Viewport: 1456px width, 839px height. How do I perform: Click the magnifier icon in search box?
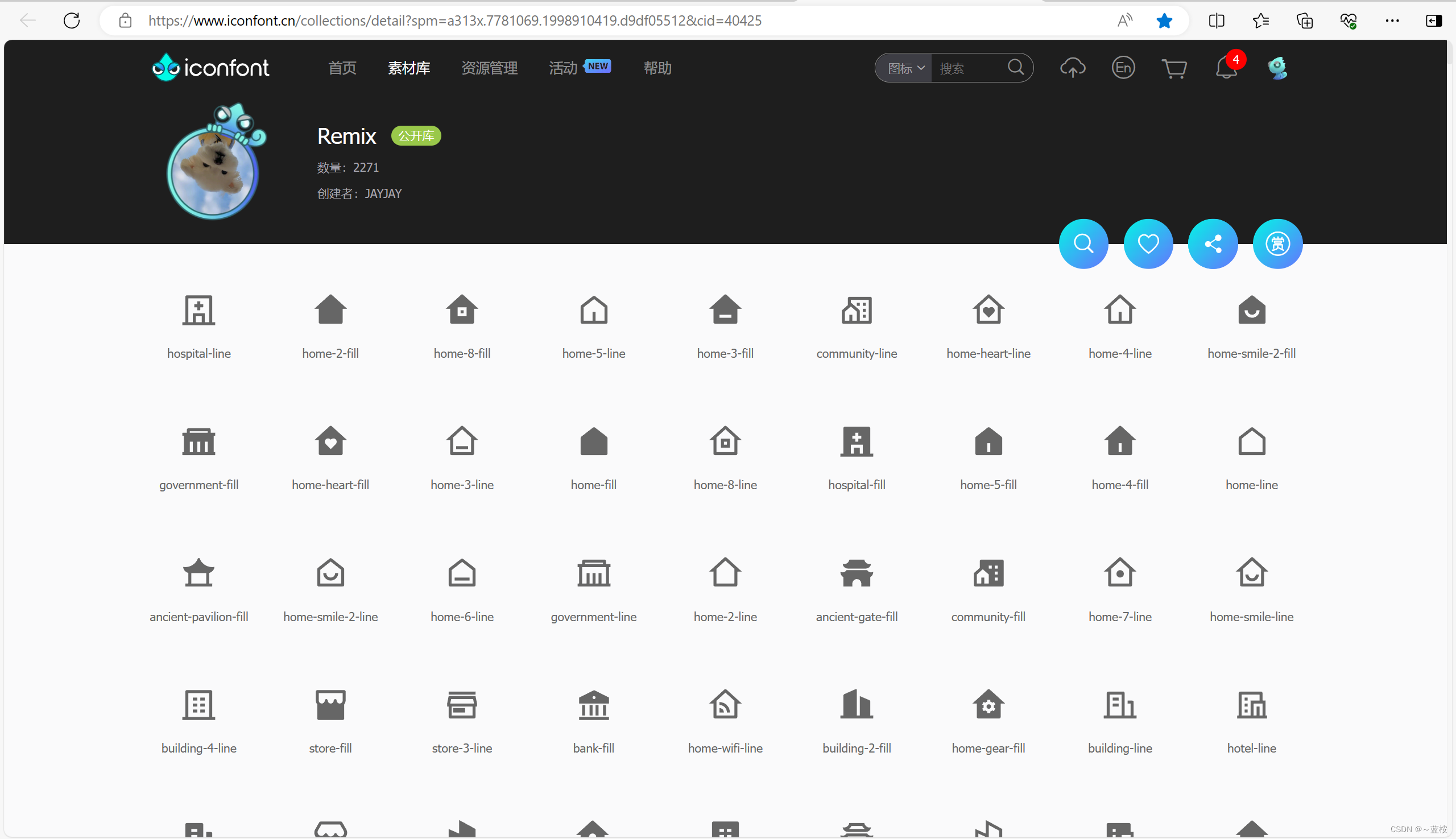click(1016, 68)
